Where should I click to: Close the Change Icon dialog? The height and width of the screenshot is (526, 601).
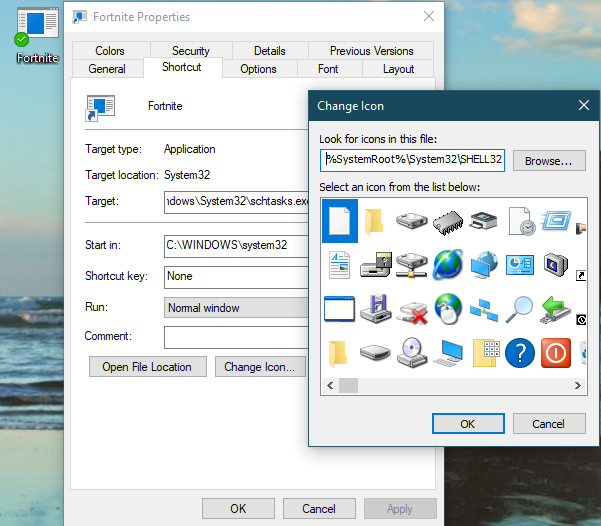pyautogui.click(x=584, y=105)
